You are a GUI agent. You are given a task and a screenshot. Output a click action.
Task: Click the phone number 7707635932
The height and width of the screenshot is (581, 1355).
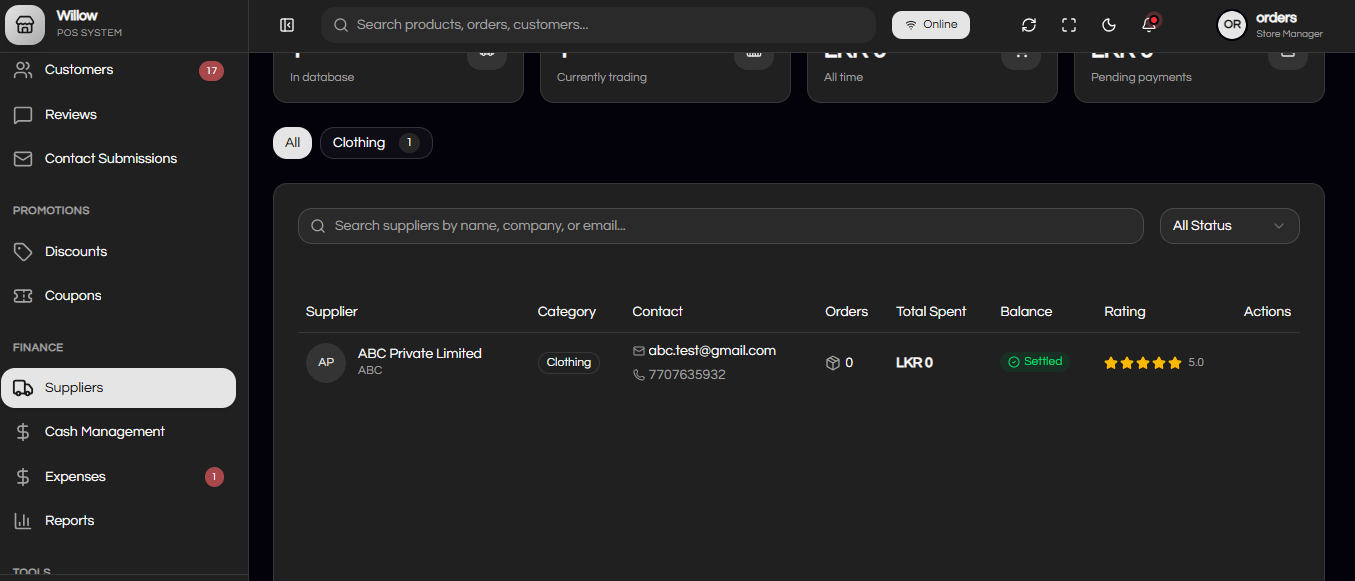[x=687, y=375]
